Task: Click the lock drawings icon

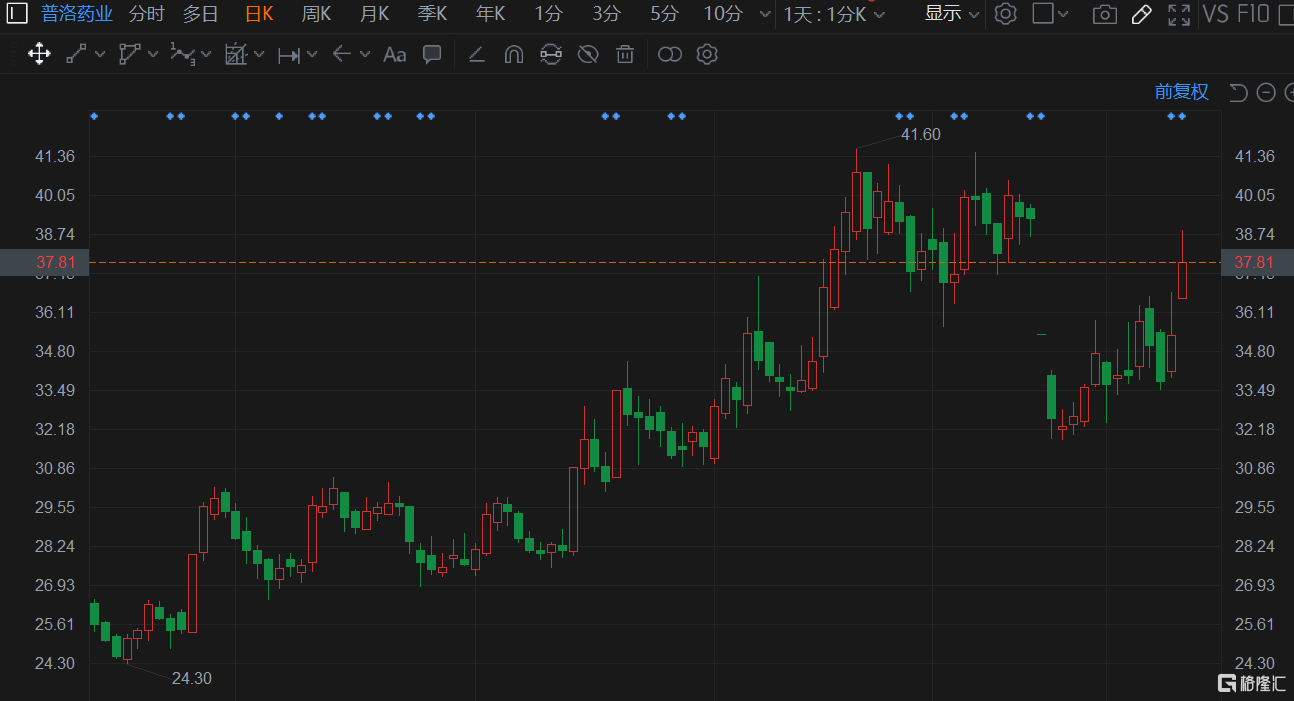Action: pyautogui.click(x=551, y=54)
